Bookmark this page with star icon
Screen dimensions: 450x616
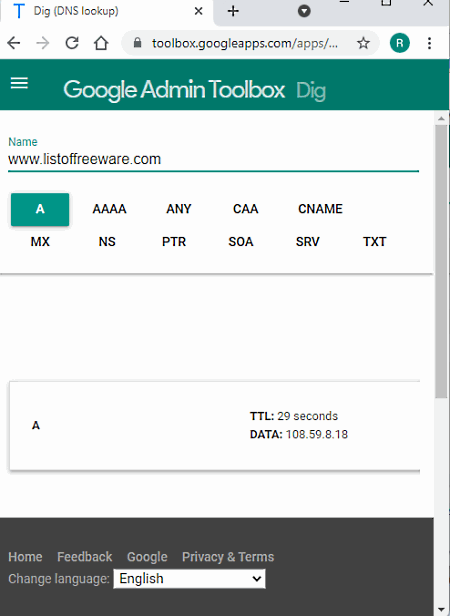pos(363,43)
